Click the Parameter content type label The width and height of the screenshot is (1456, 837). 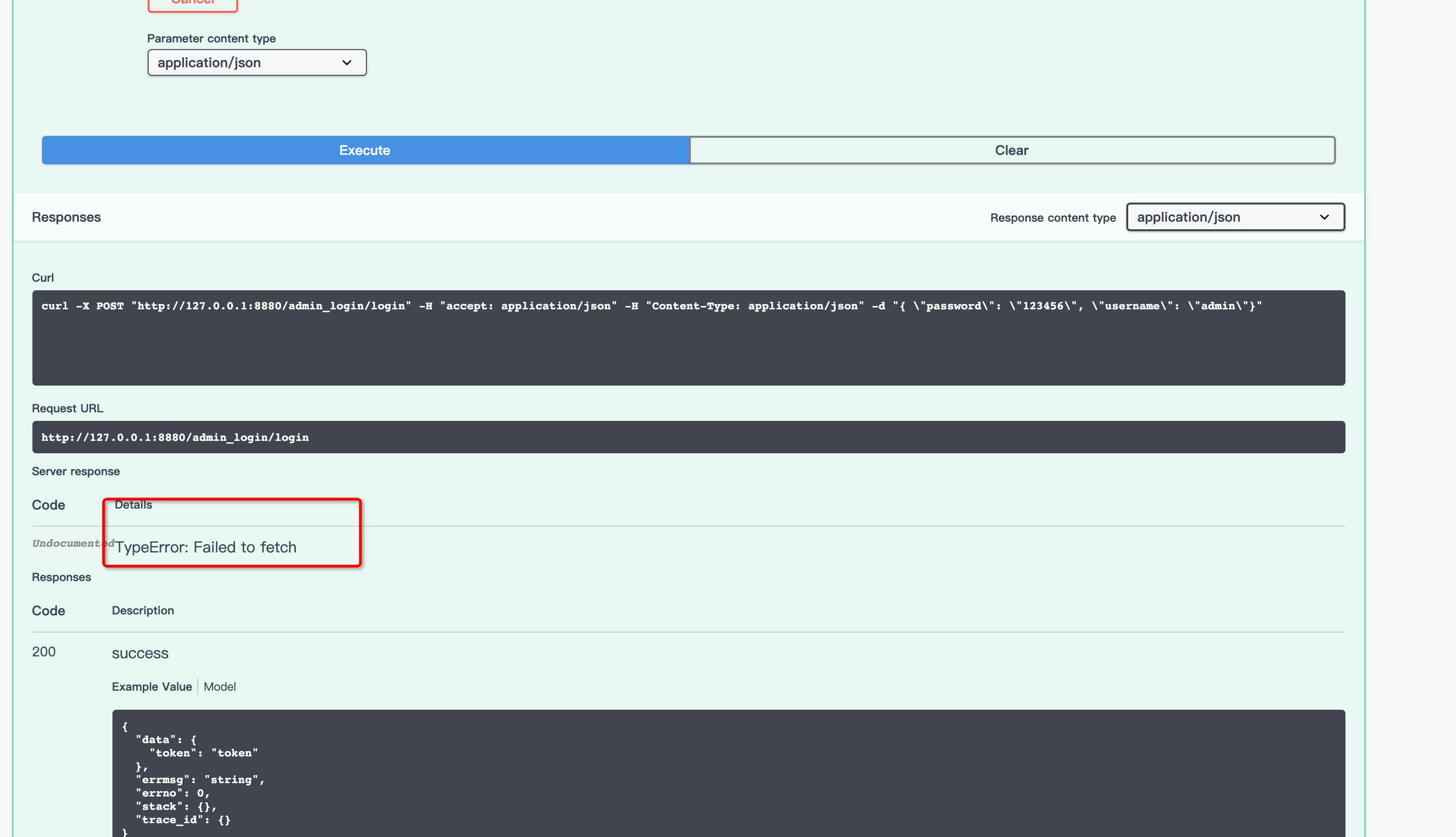[x=212, y=39]
